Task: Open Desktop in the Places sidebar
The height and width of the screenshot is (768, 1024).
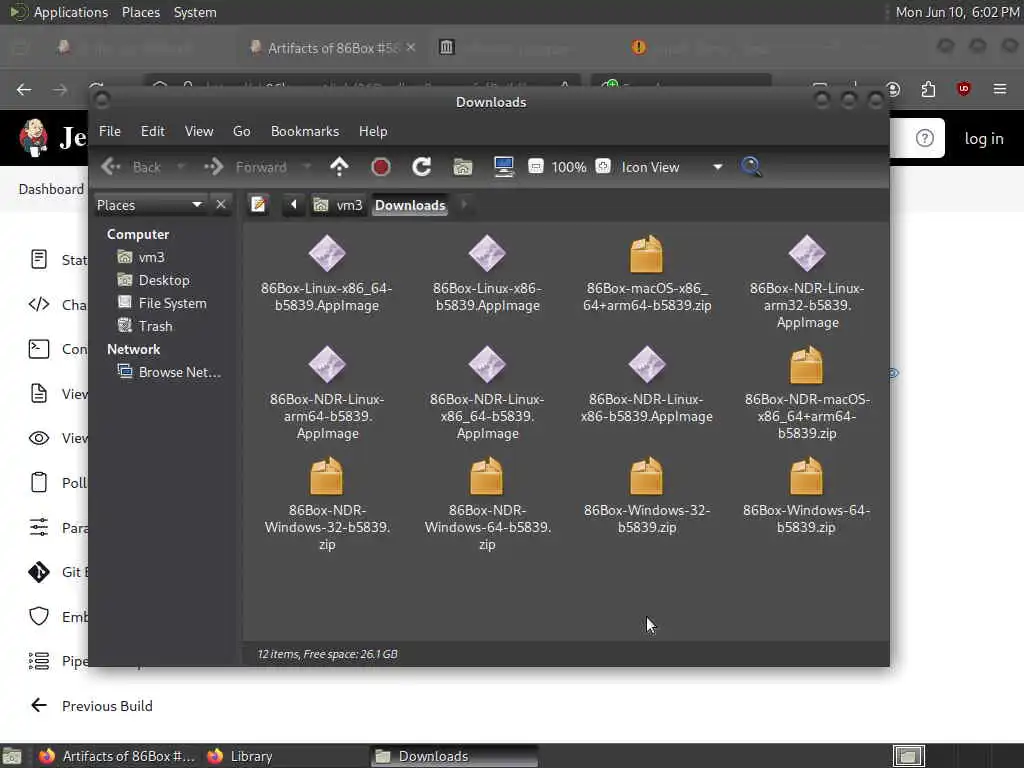Action: click(x=153, y=280)
